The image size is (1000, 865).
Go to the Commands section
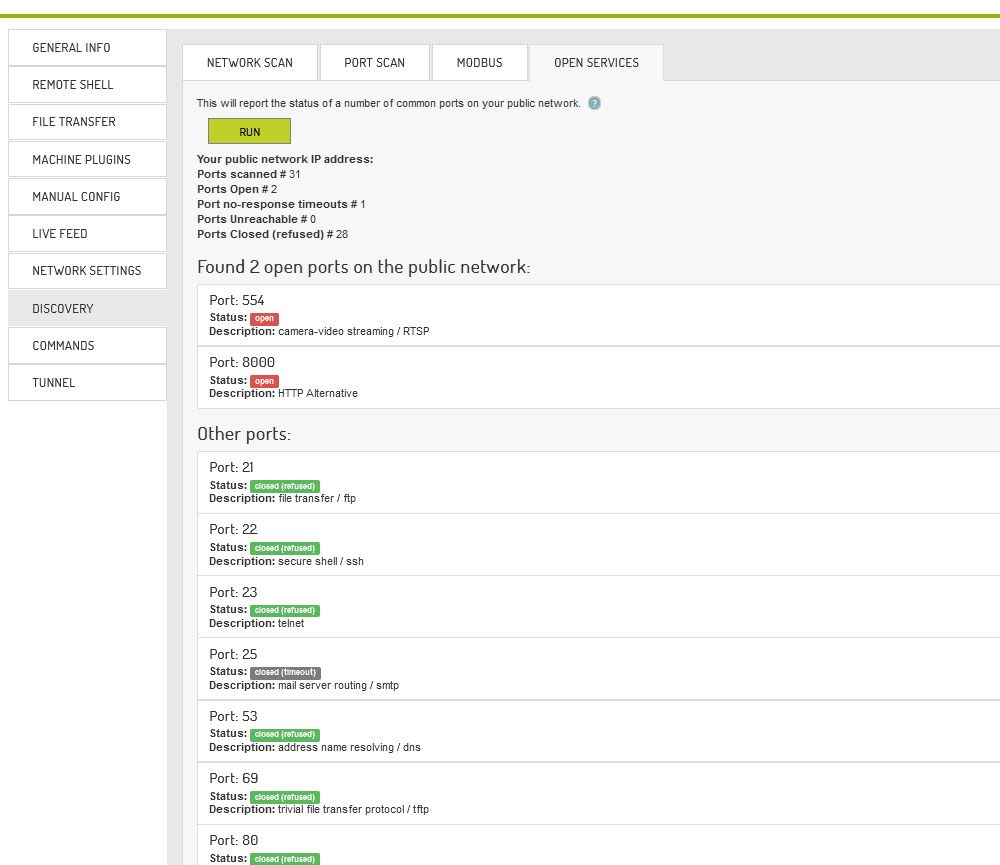click(x=87, y=346)
